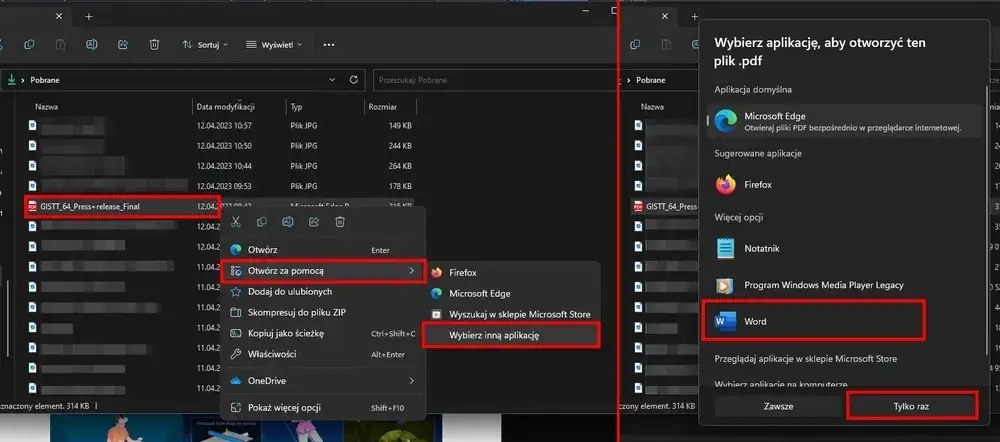
Task: Click the refresh icon next to the address bar
Action: pyautogui.click(x=353, y=79)
